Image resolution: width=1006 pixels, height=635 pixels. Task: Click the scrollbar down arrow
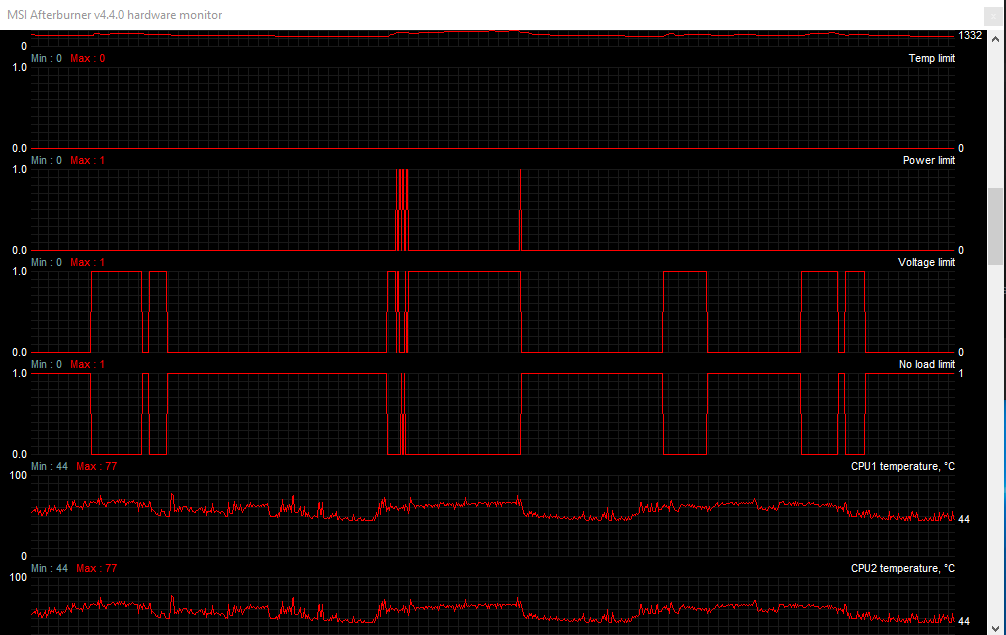(x=995, y=628)
